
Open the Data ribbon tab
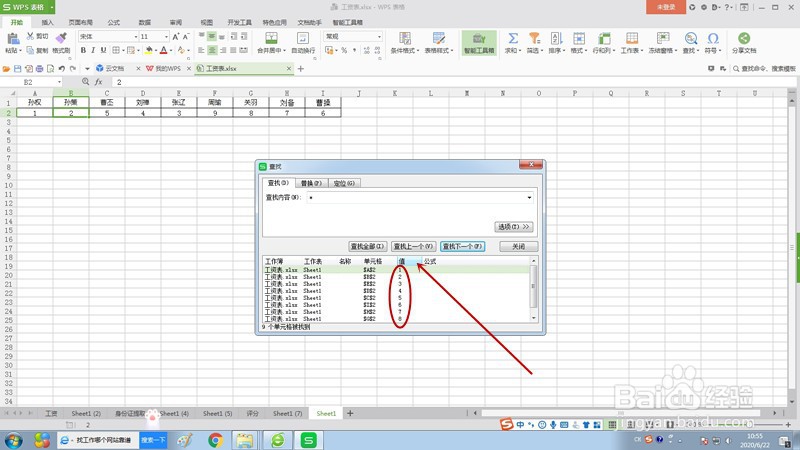click(145, 22)
